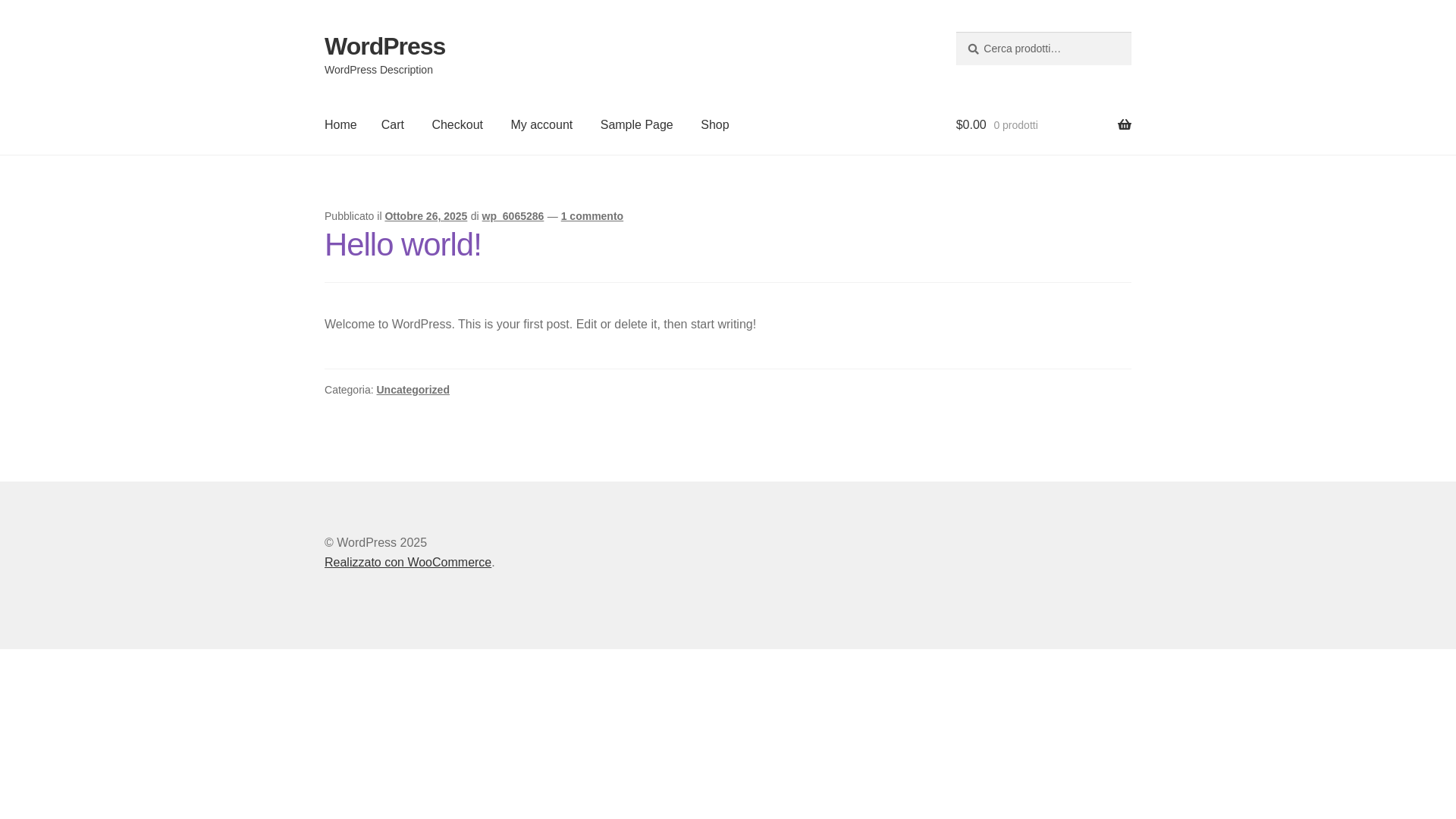Screen dimensions: 1456x819
Task: Follow Realizzato con WooCommerce link
Action: 407,563
